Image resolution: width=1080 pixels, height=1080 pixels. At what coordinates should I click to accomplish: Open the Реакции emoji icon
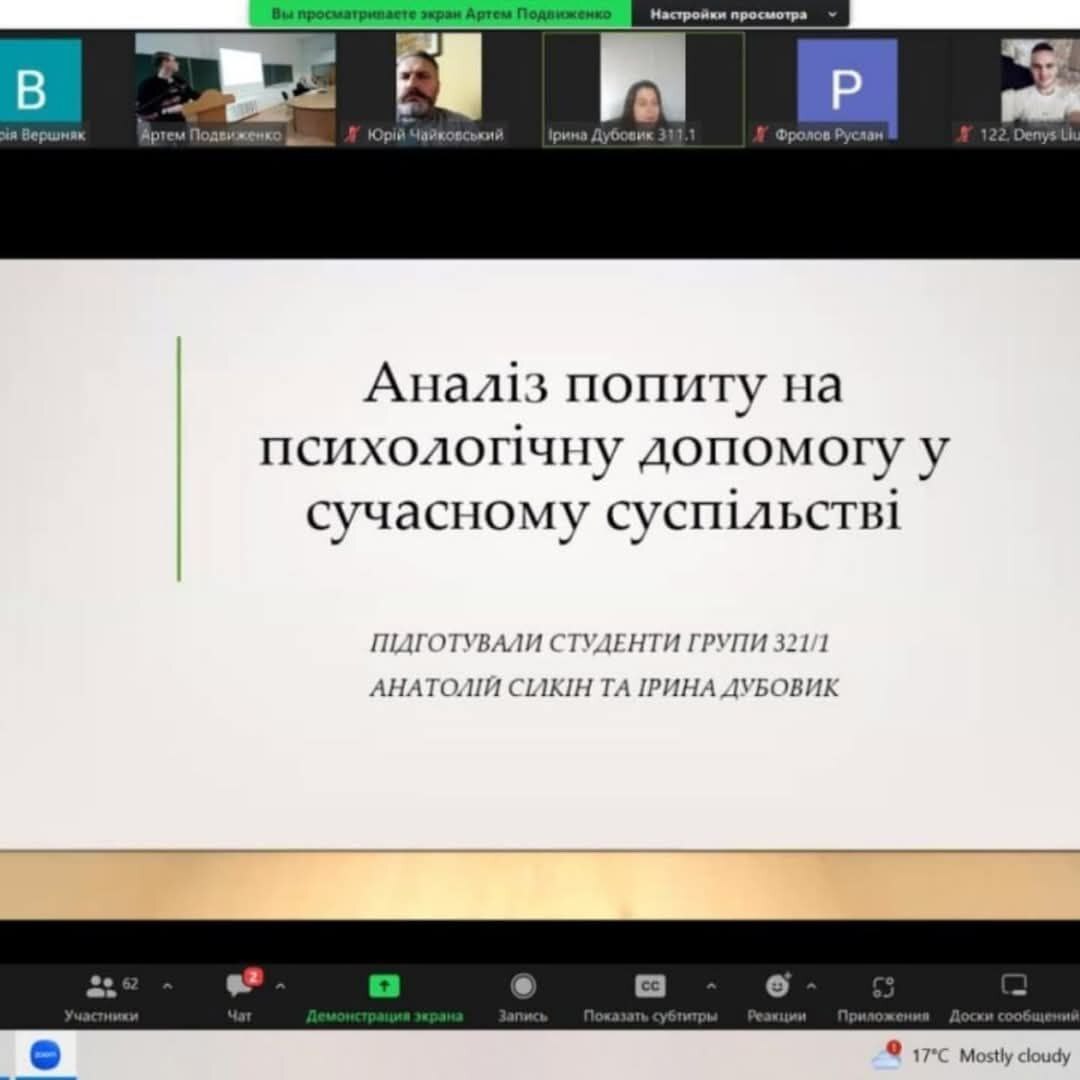(x=777, y=986)
